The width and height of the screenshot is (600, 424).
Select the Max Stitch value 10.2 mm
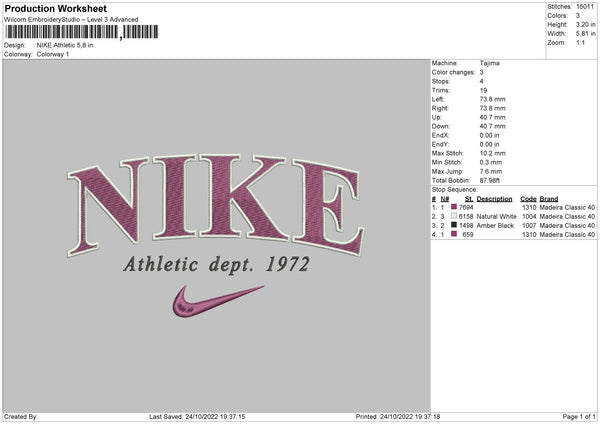point(492,153)
